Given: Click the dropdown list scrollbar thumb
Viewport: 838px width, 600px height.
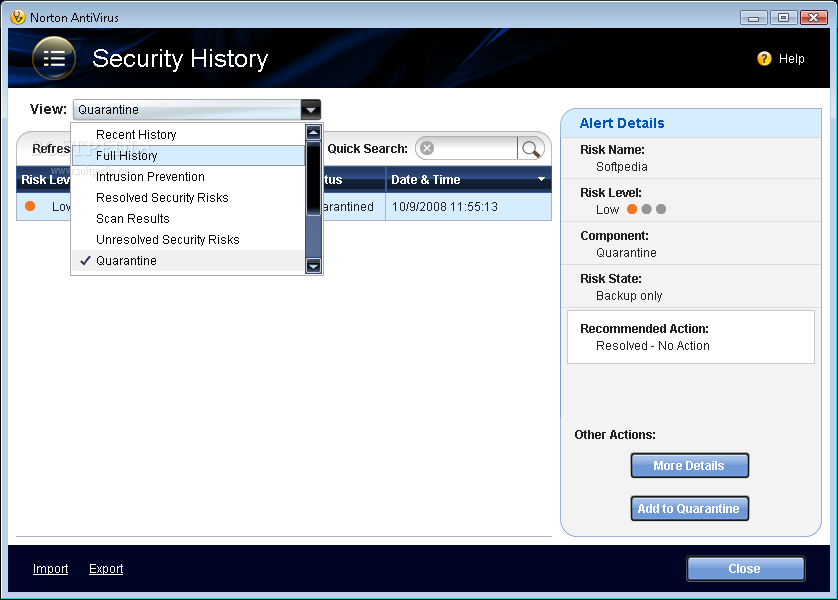Looking at the screenshot, I should pos(313,178).
